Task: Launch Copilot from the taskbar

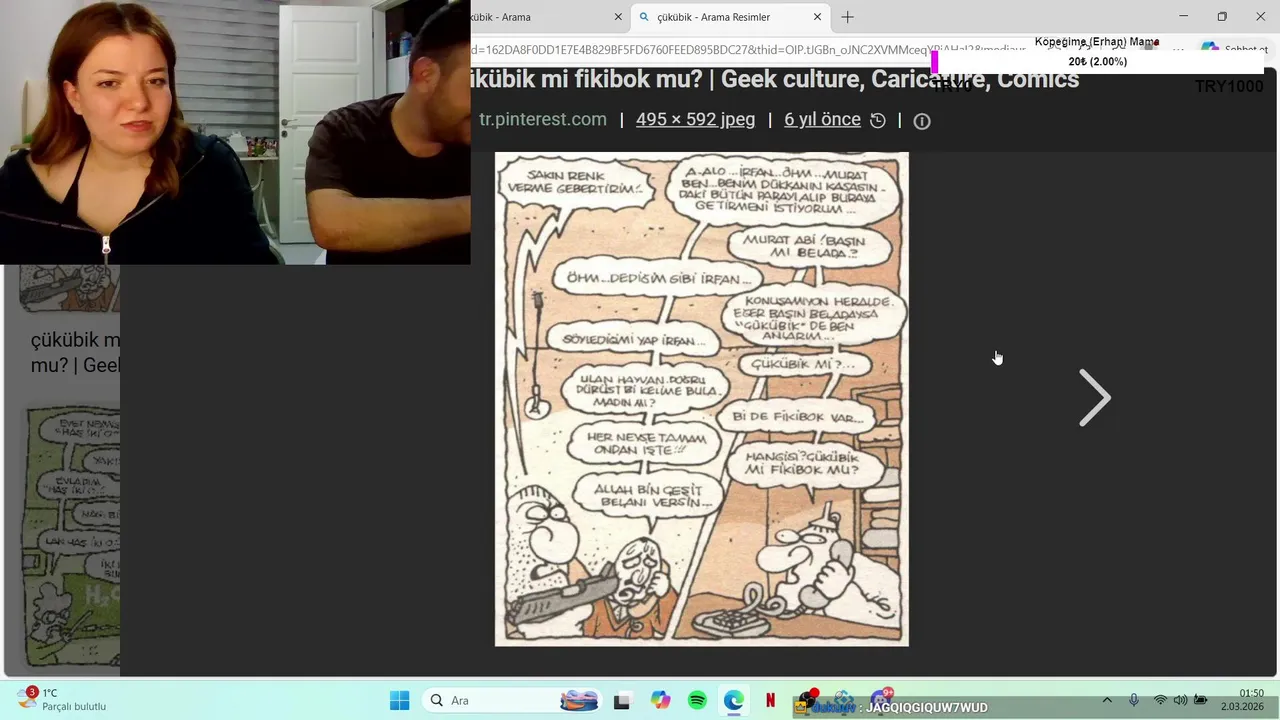Action: click(x=660, y=700)
